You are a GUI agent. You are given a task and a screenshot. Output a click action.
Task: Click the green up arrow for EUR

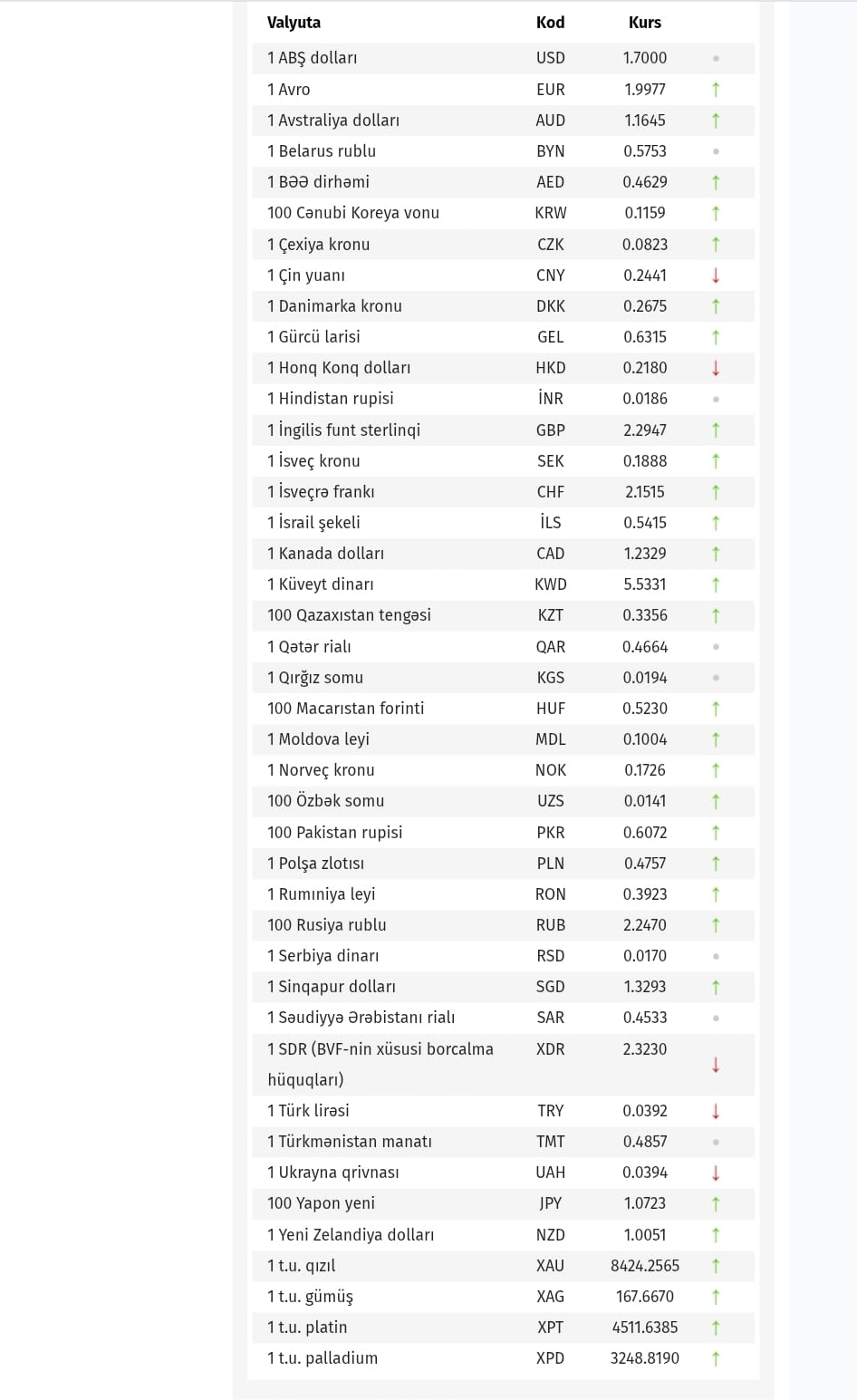point(716,90)
